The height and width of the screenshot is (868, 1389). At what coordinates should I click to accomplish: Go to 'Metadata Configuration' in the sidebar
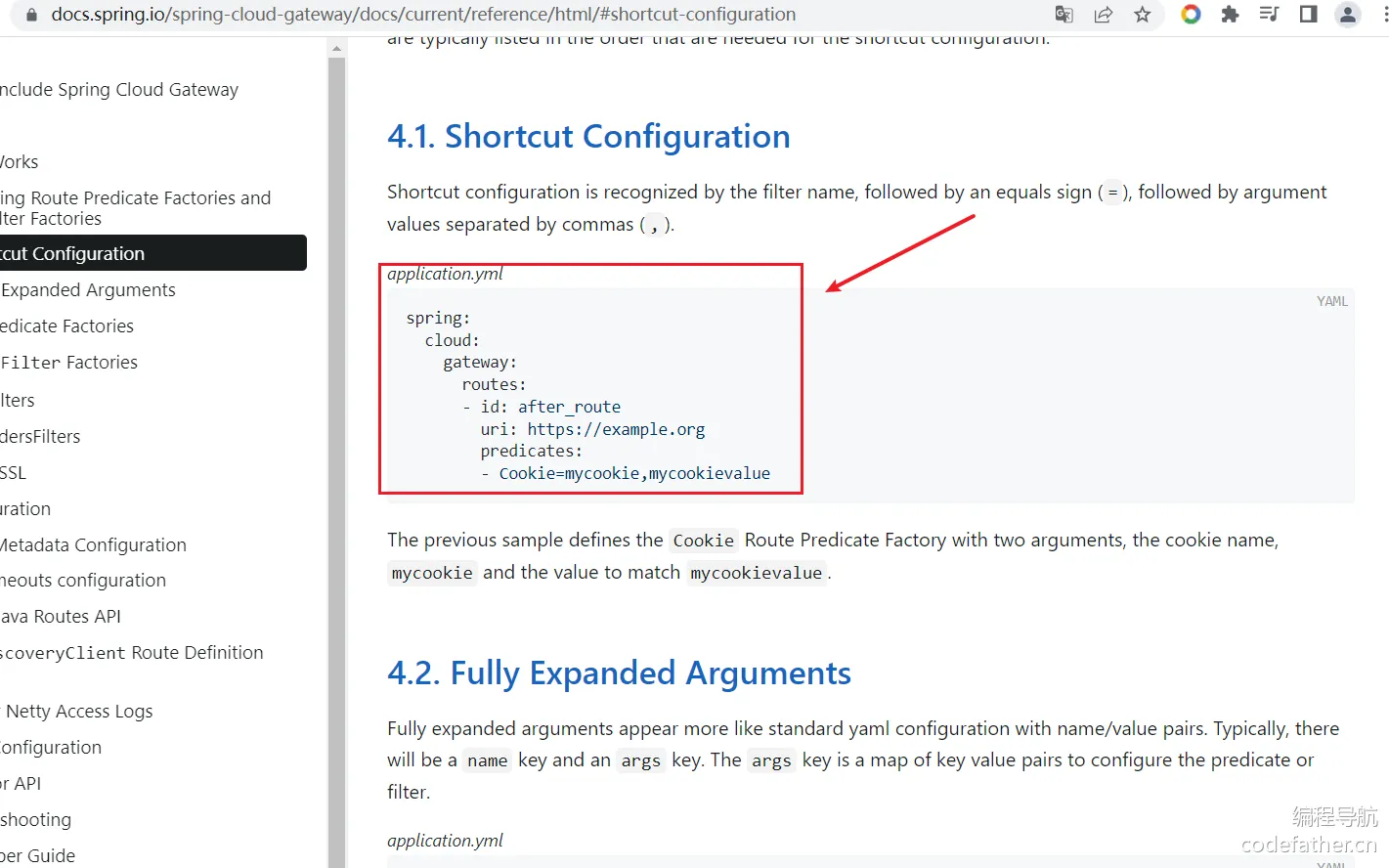(93, 545)
